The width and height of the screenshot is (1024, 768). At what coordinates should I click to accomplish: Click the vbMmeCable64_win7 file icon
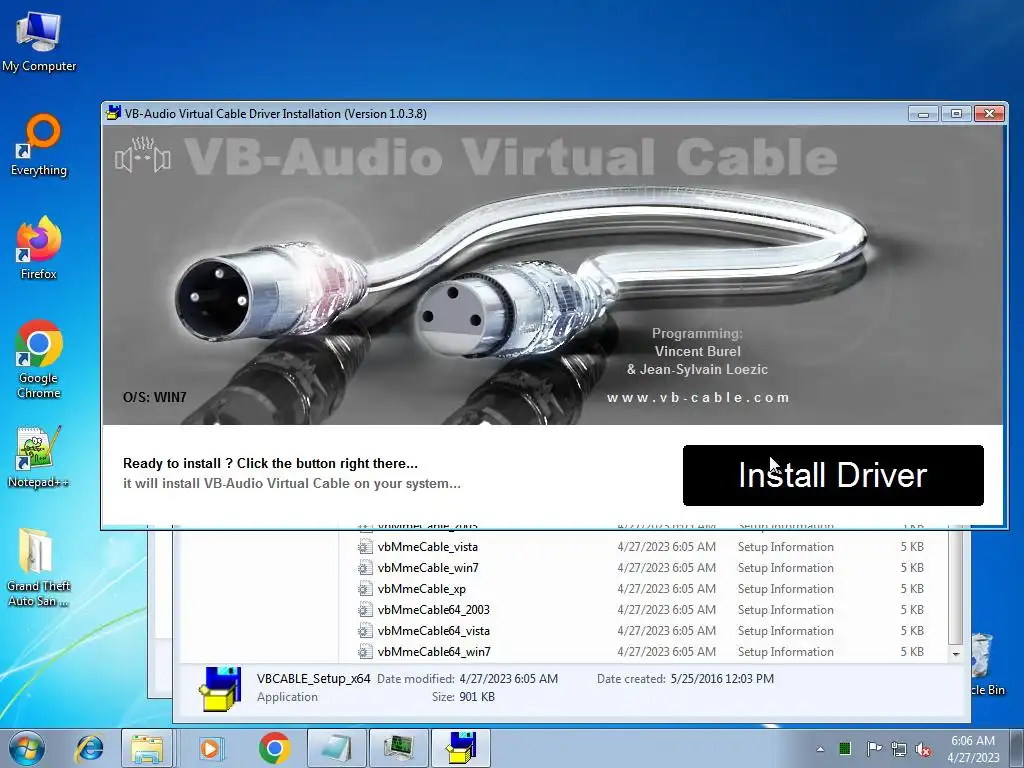tap(365, 651)
